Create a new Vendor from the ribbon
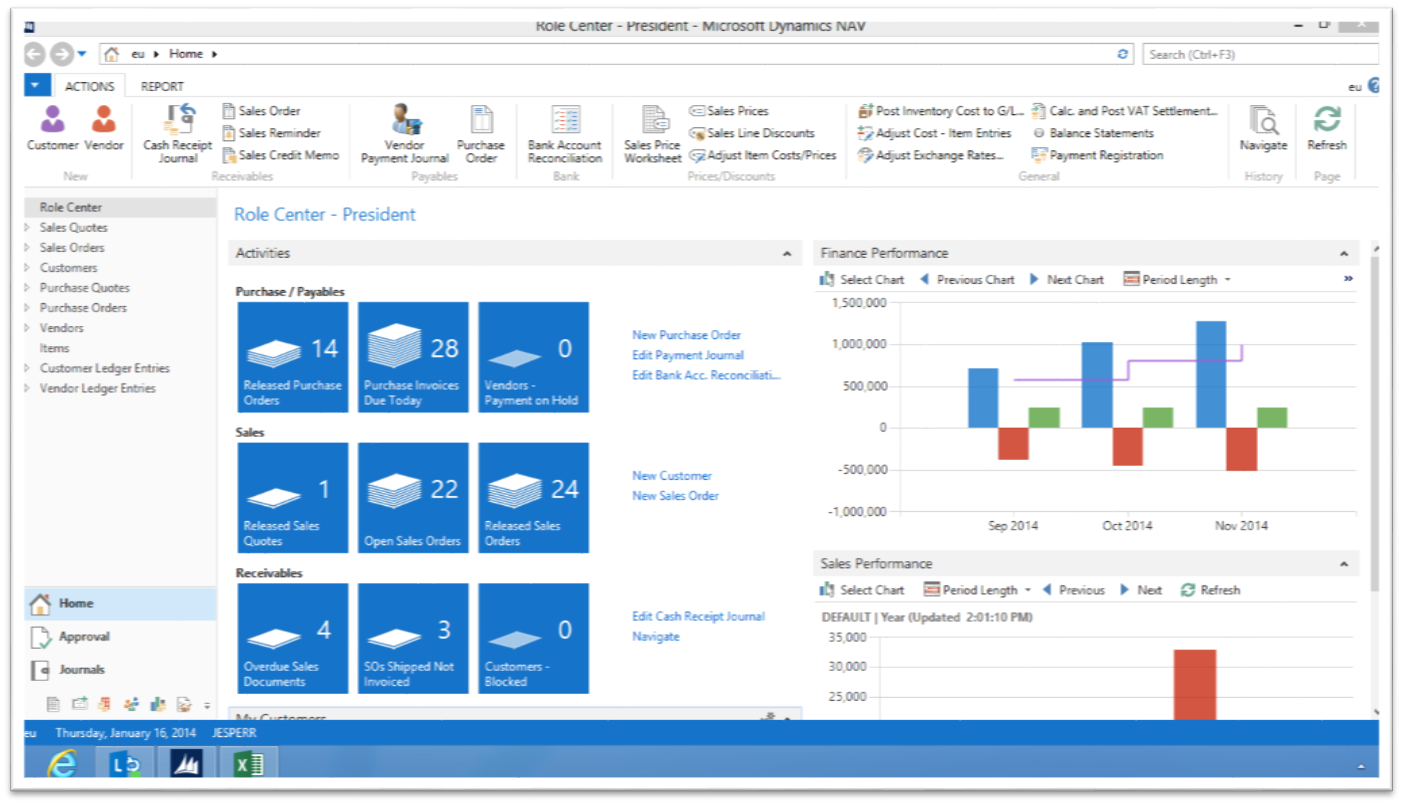Viewport: 1403px width, 805px height. click(104, 130)
